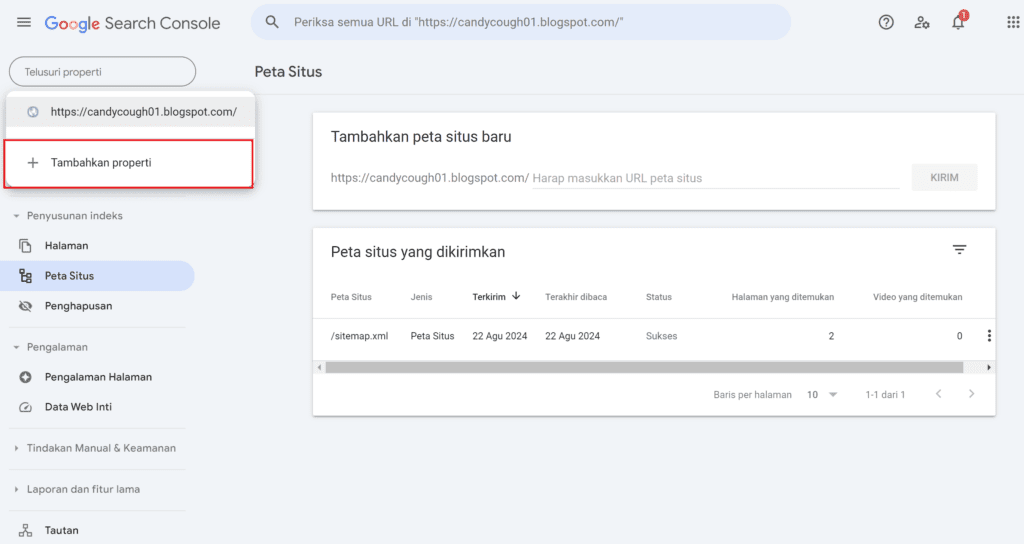This screenshot has width=1024, height=544.
Task: Click the globe icon beside candycough01 property
Action: coord(33,112)
